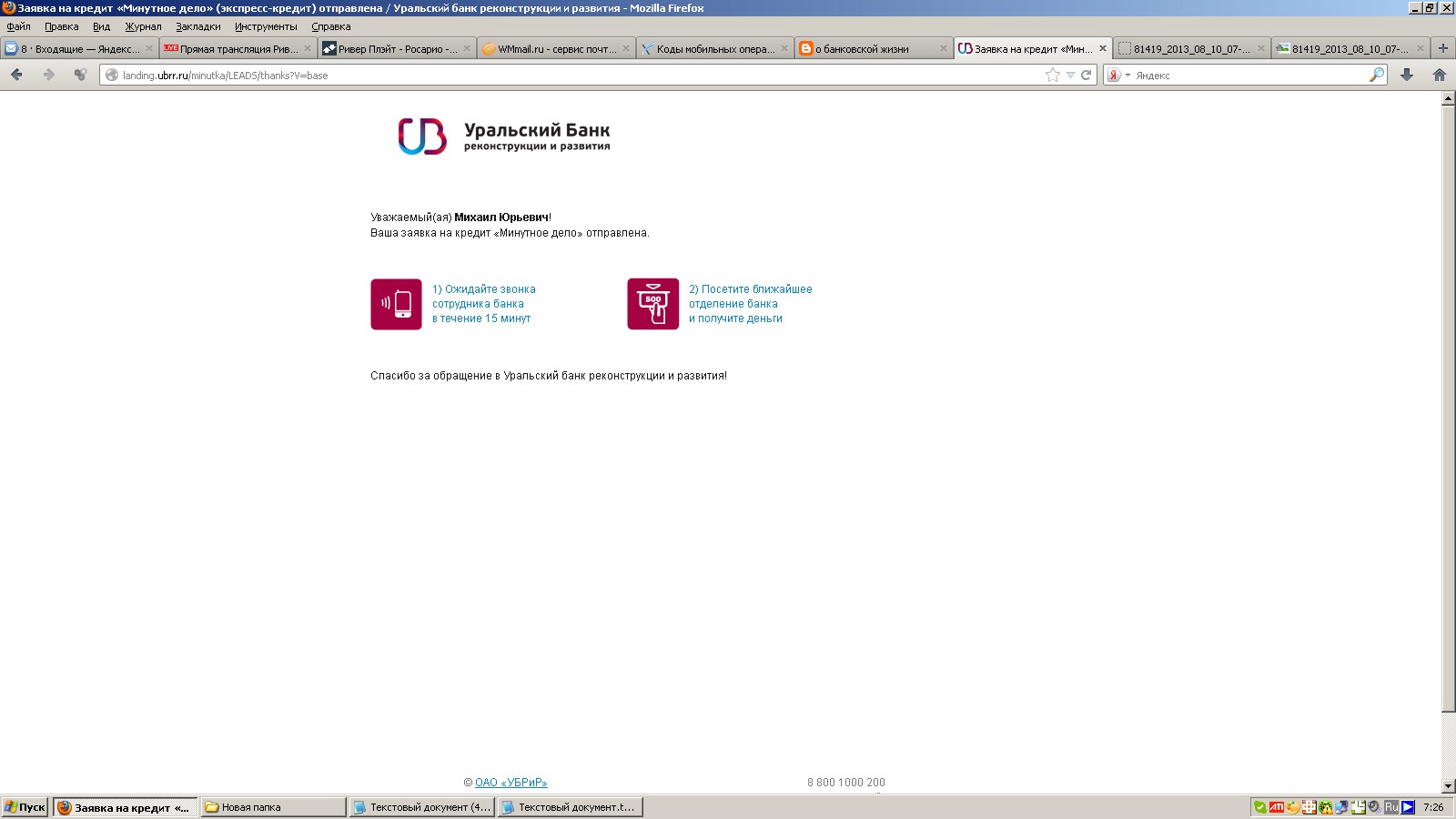Open the Закладки menu
This screenshot has height=819, width=1456.
[x=198, y=26]
